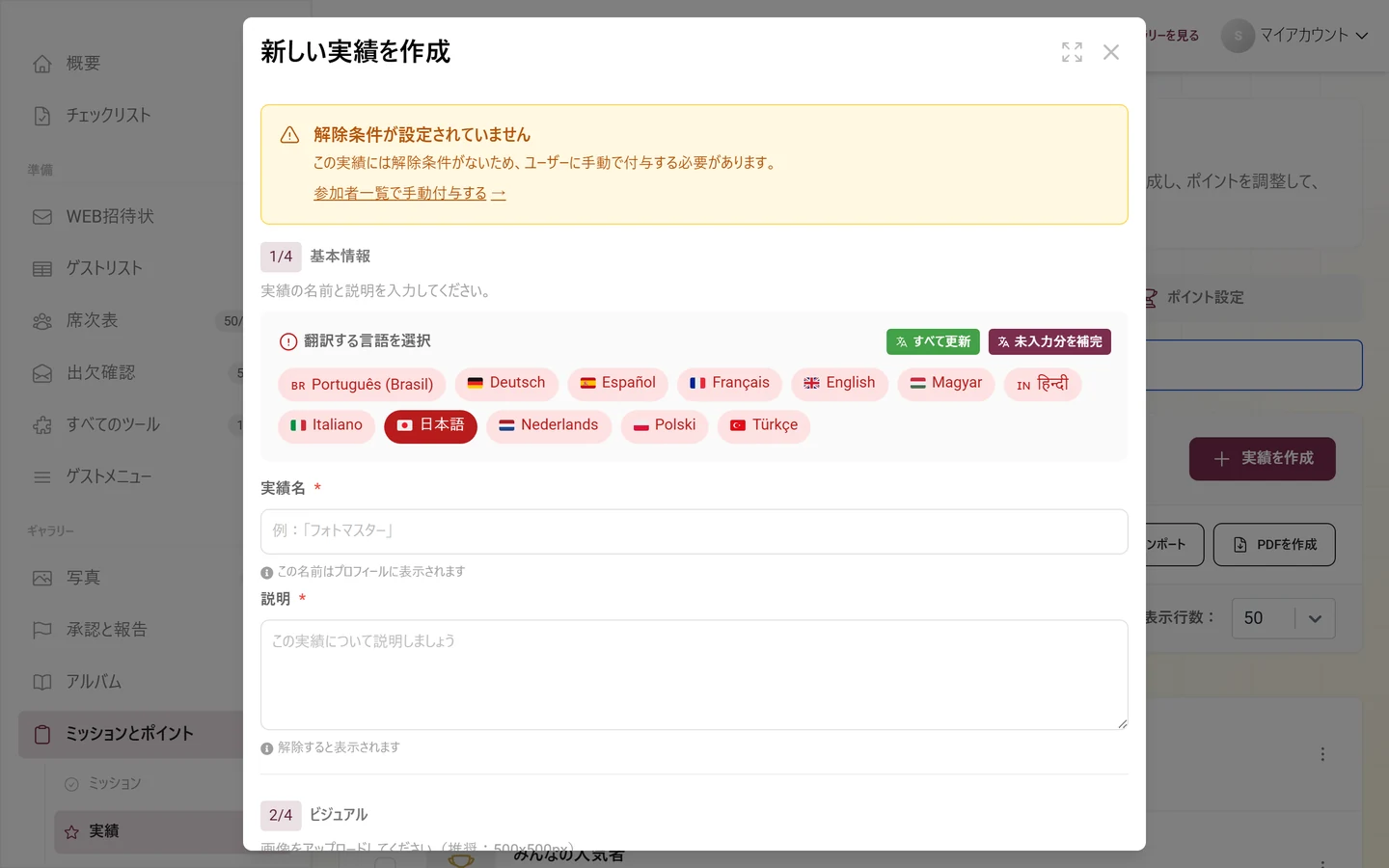The width and height of the screenshot is (1389, 868).
Task: Toggle the English language chip
Action: [839, 383]
